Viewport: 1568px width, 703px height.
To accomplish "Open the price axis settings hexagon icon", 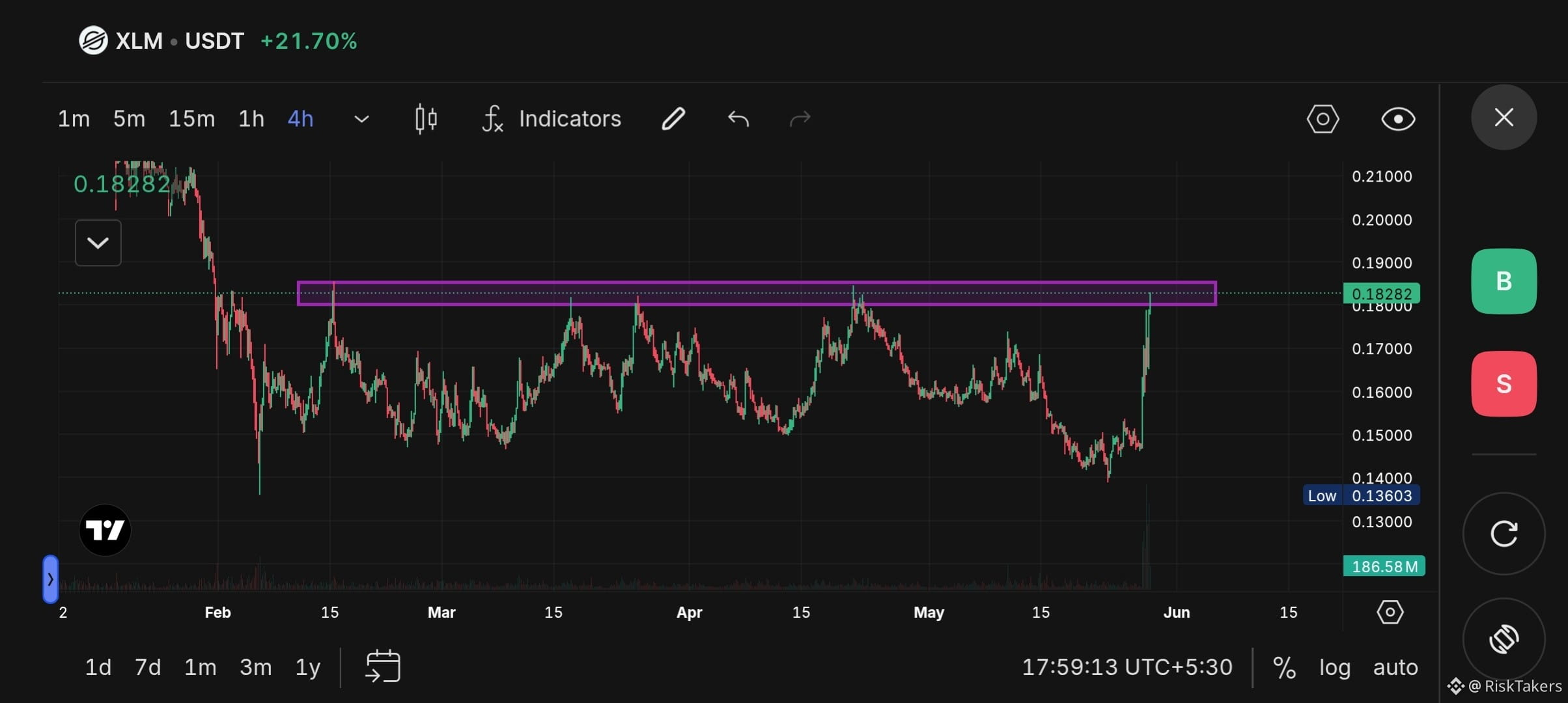I will tap(1390, 612).
